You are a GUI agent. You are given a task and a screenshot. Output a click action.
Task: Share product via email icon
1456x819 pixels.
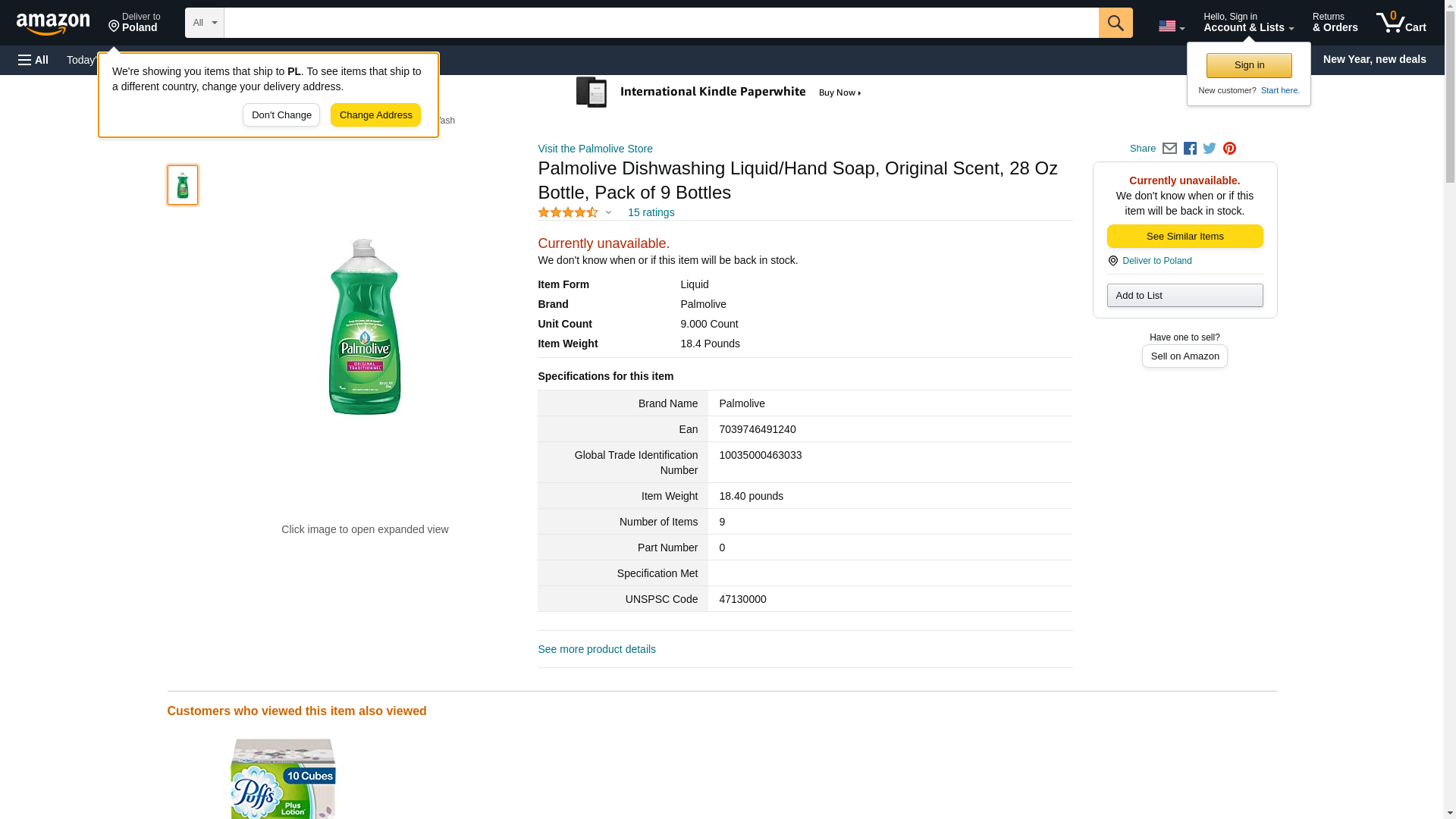[1169, 149]
